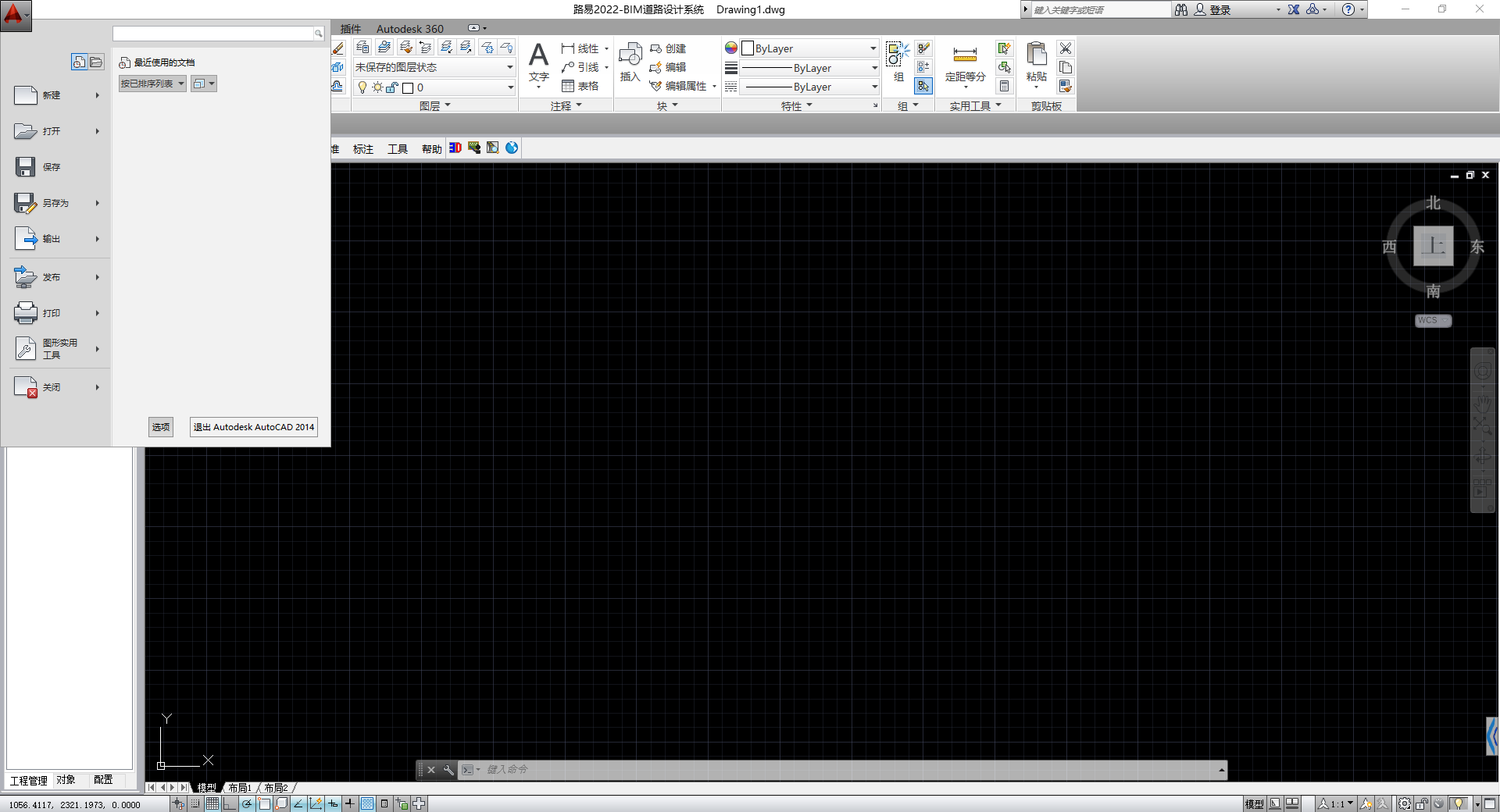
Task: Switch to the Project Management (工程管理) panel tab
Action: (x=29, y=780)
